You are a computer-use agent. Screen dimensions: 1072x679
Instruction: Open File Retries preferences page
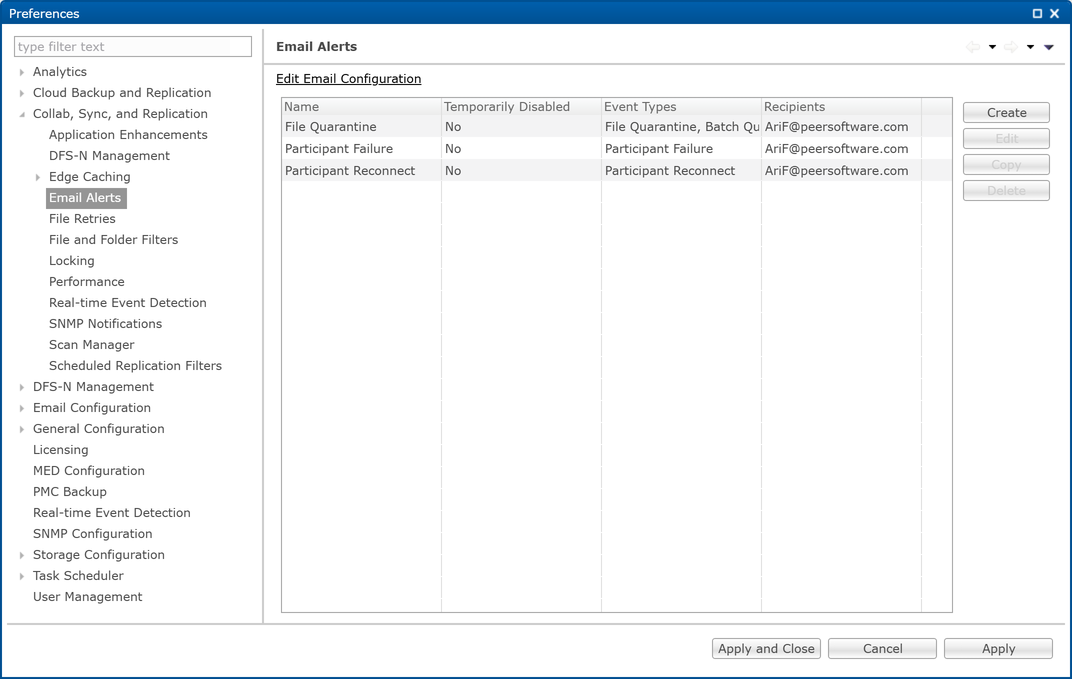click(82, 219)
